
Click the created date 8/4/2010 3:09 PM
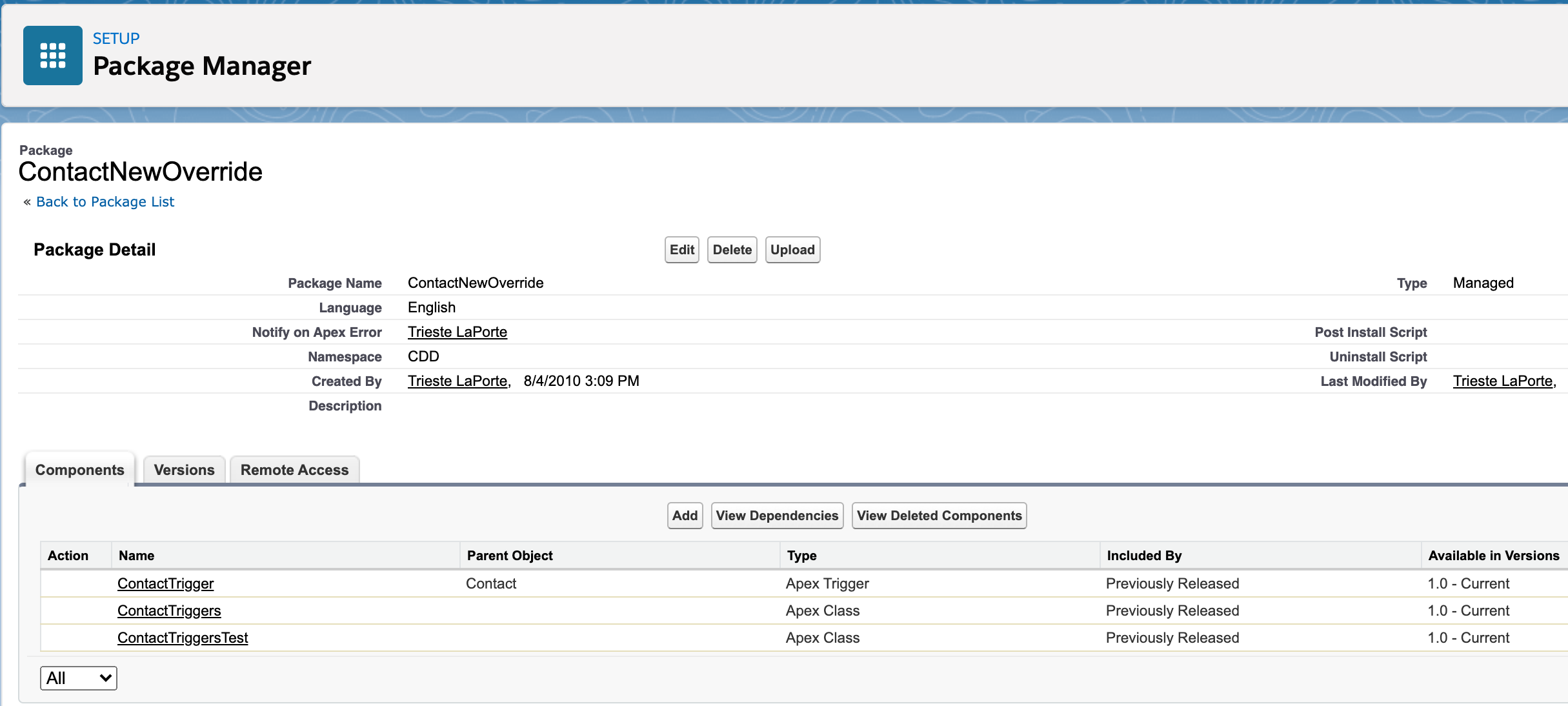(x=581, y=381)
